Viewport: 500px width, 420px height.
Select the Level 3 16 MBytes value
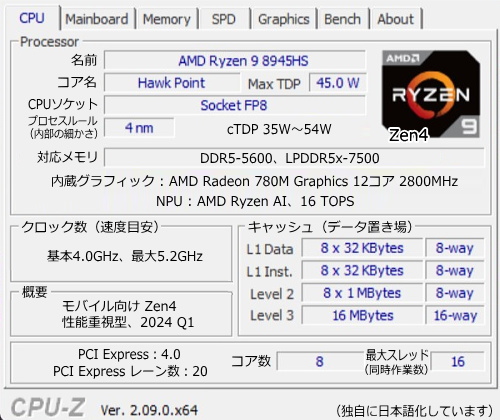[362, 315]
